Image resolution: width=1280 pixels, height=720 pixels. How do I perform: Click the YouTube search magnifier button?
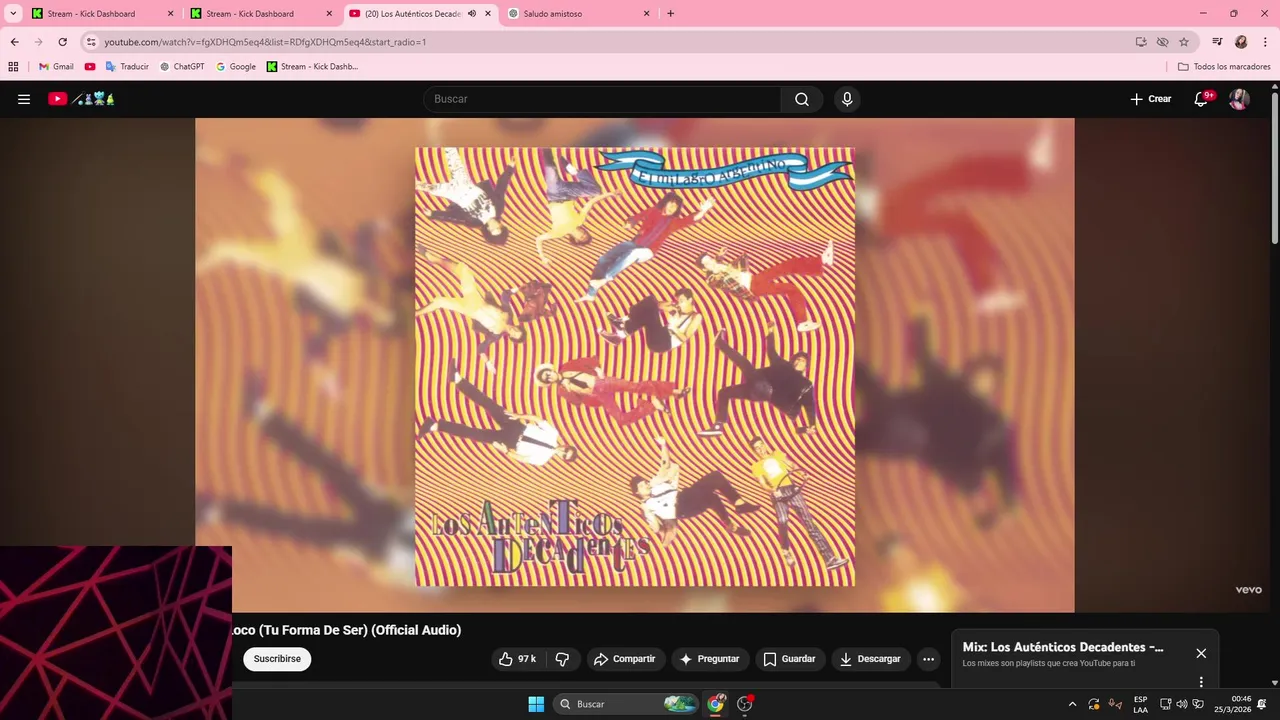point(802,99)
